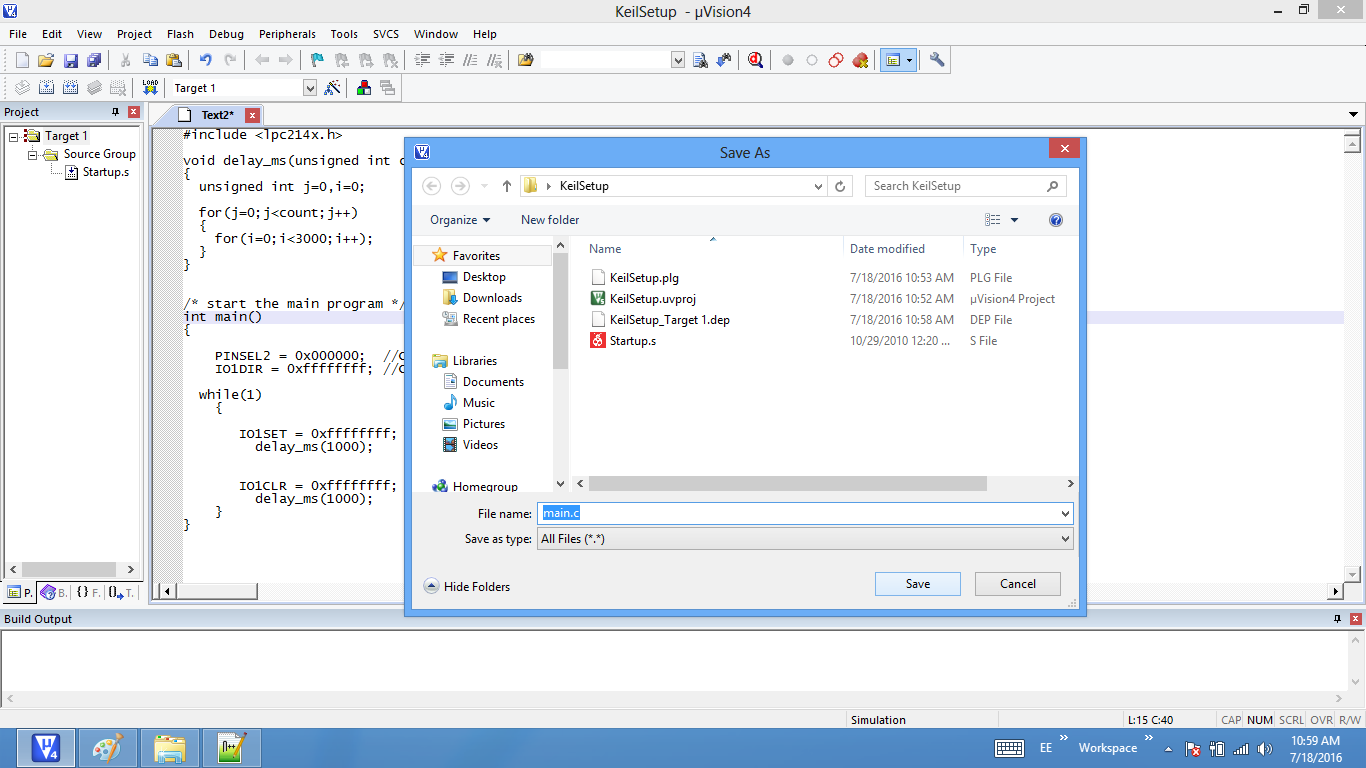Click the Save disk icon in toolbar

click(71, 60)
